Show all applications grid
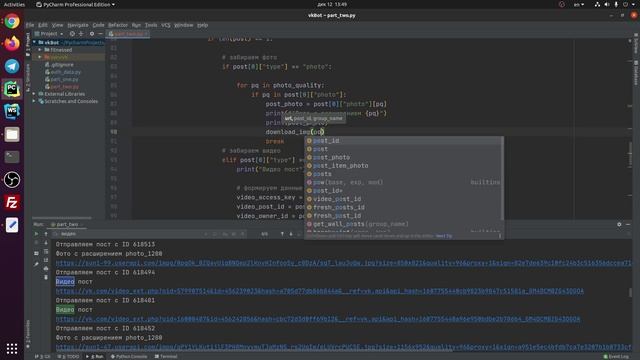This screenshot has height=360, width=640. click(12, 348)
